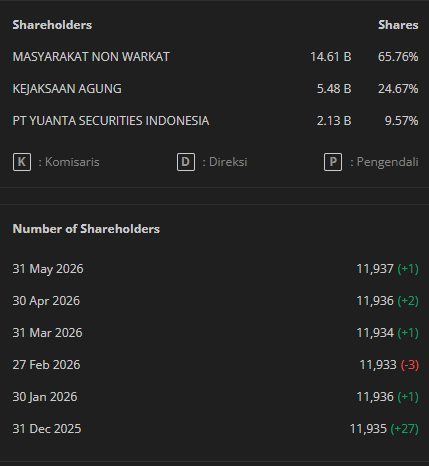Click the Pengendali legend label
The height and width of the screenshot is (466, 429).
click(x=387, y=162)
